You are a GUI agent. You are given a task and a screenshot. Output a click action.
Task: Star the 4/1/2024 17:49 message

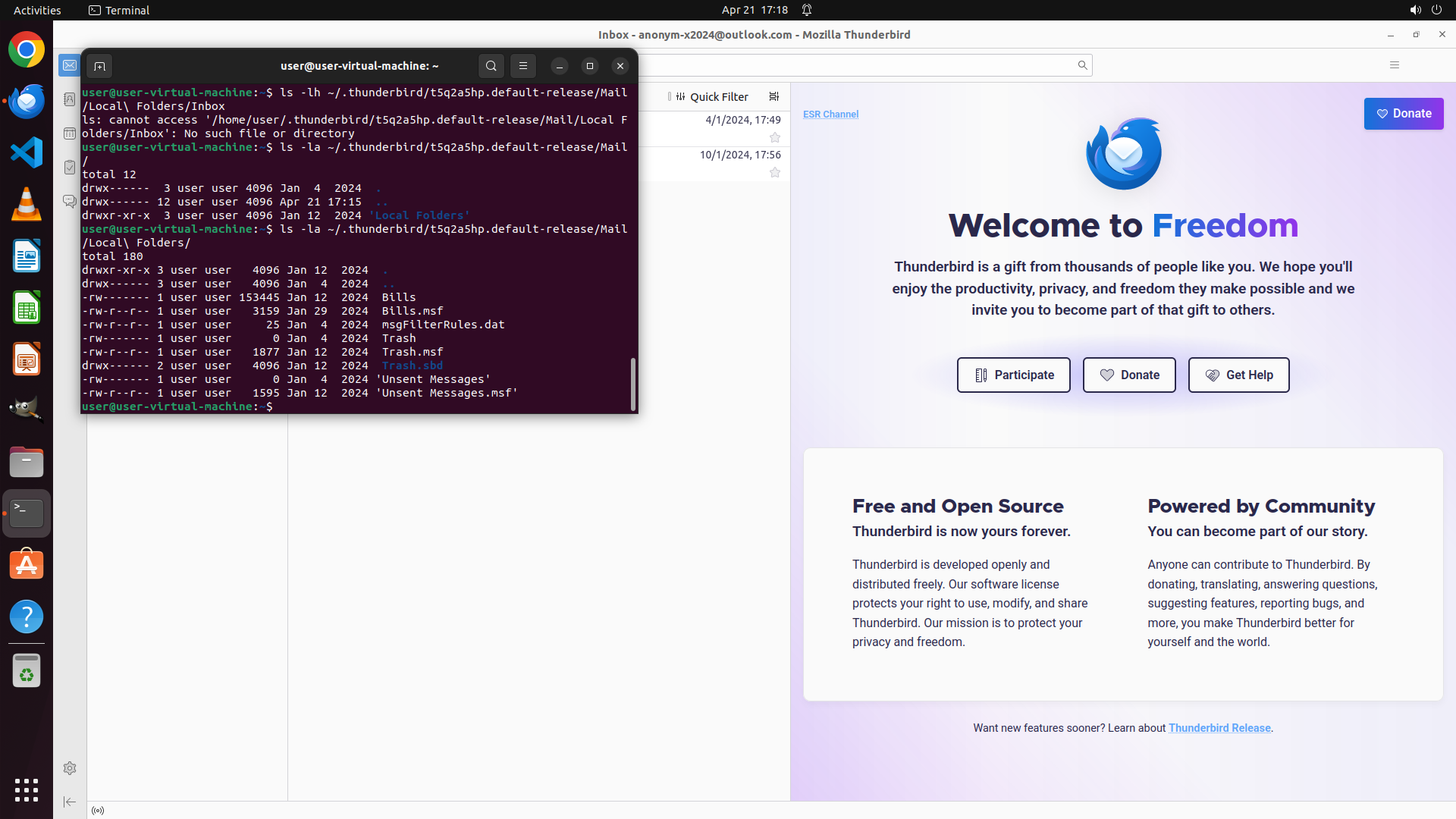pyautogui.click(x=775, y=137)
